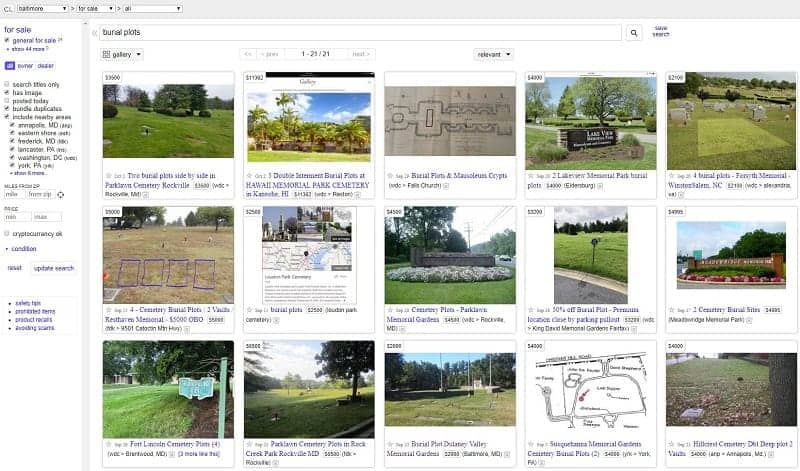Enable the search titles only checkbox

tap(7, 85)
